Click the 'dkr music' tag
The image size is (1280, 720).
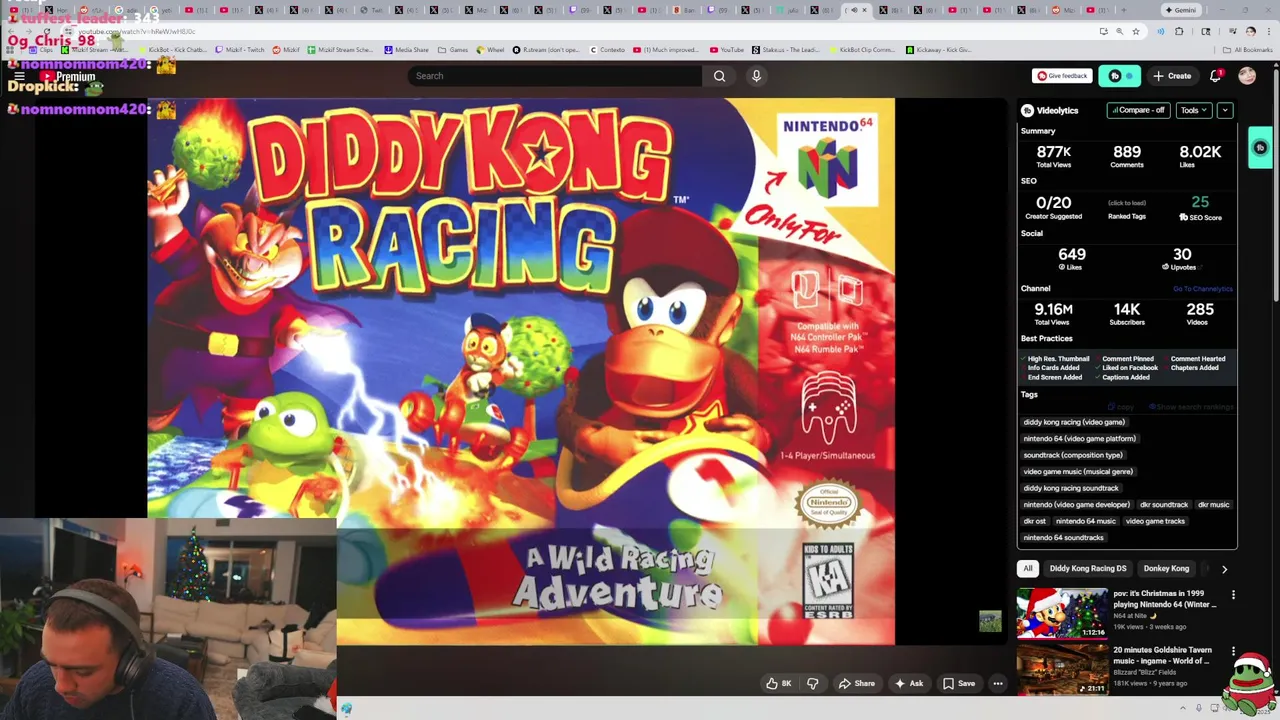click(1213, 505)
